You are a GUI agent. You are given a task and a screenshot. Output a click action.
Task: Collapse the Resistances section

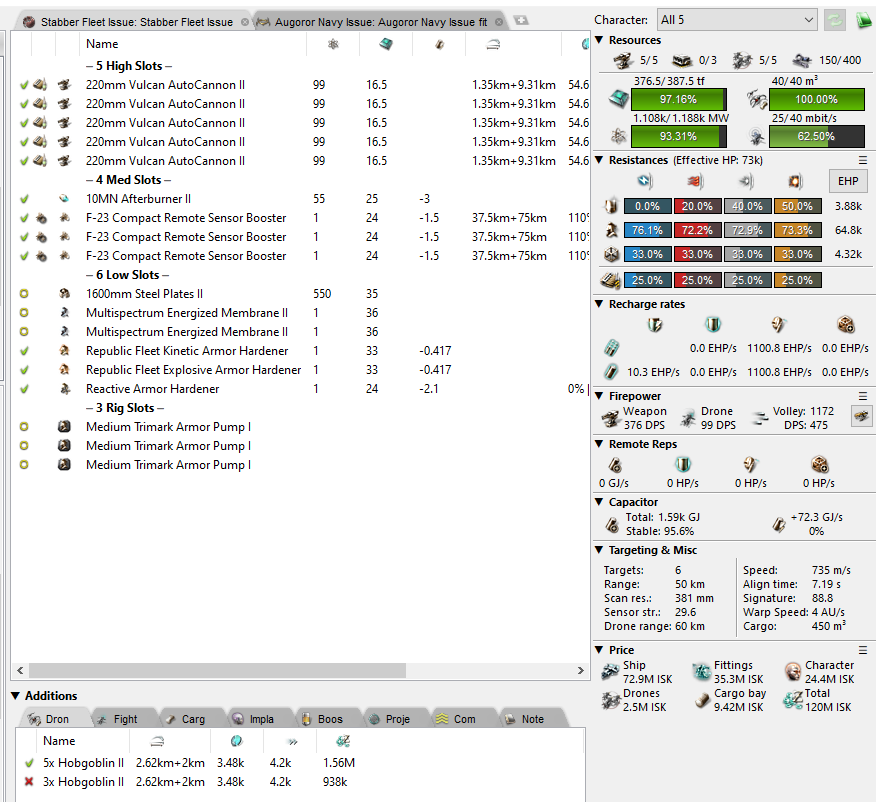pos(599,160)
